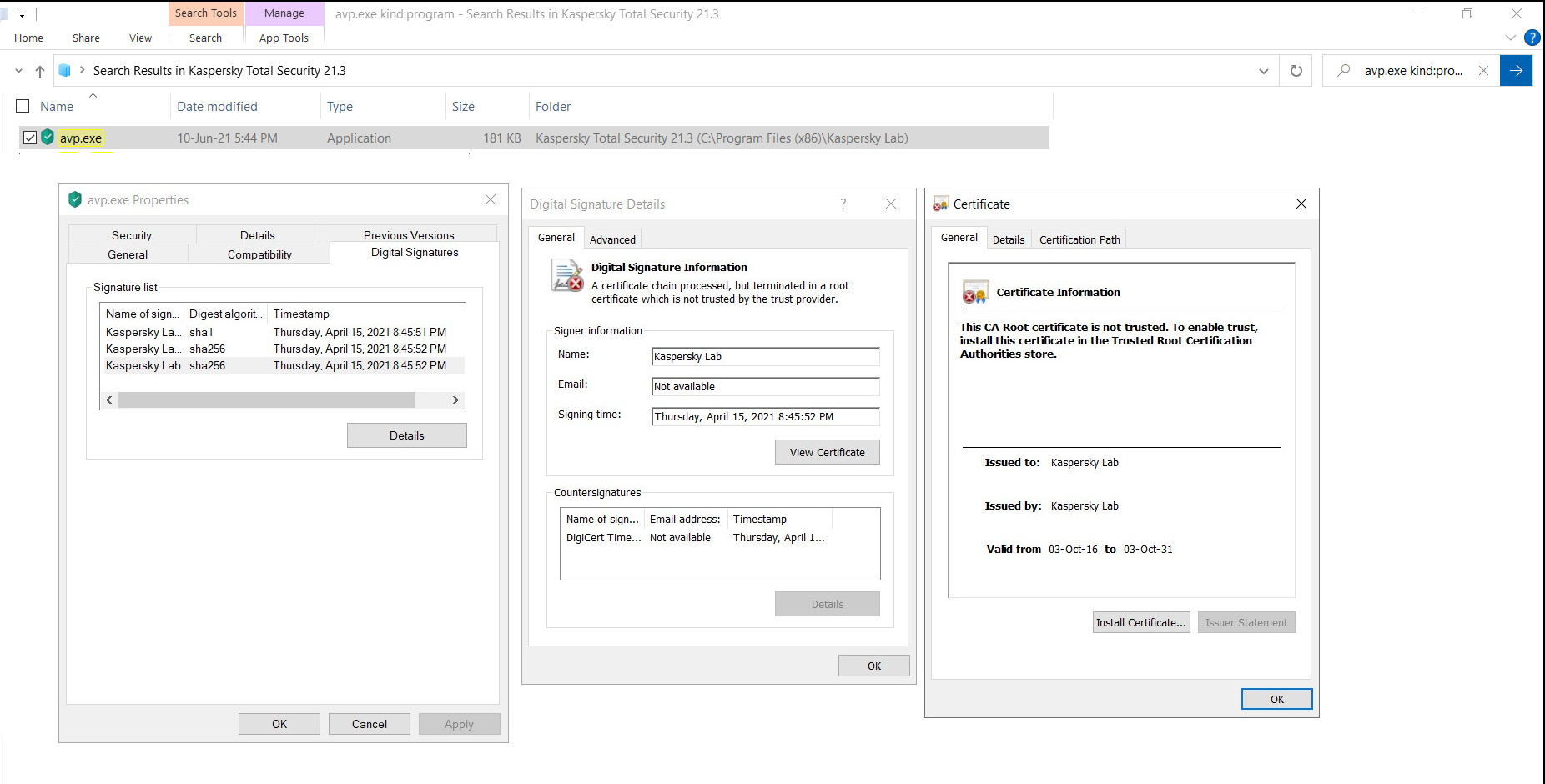The image size is (1545, 784).
Task: Expand the address bar history dropdown
Action: point(1263,71)
